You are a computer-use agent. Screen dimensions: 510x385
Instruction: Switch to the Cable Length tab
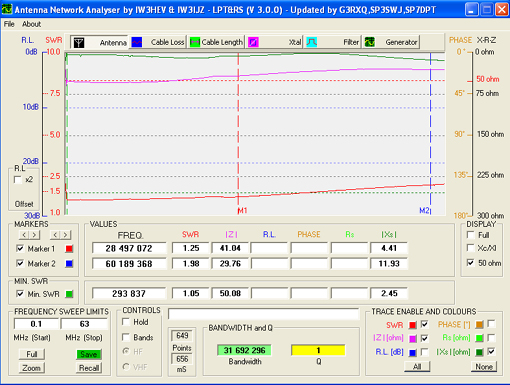tap(216, 42)
